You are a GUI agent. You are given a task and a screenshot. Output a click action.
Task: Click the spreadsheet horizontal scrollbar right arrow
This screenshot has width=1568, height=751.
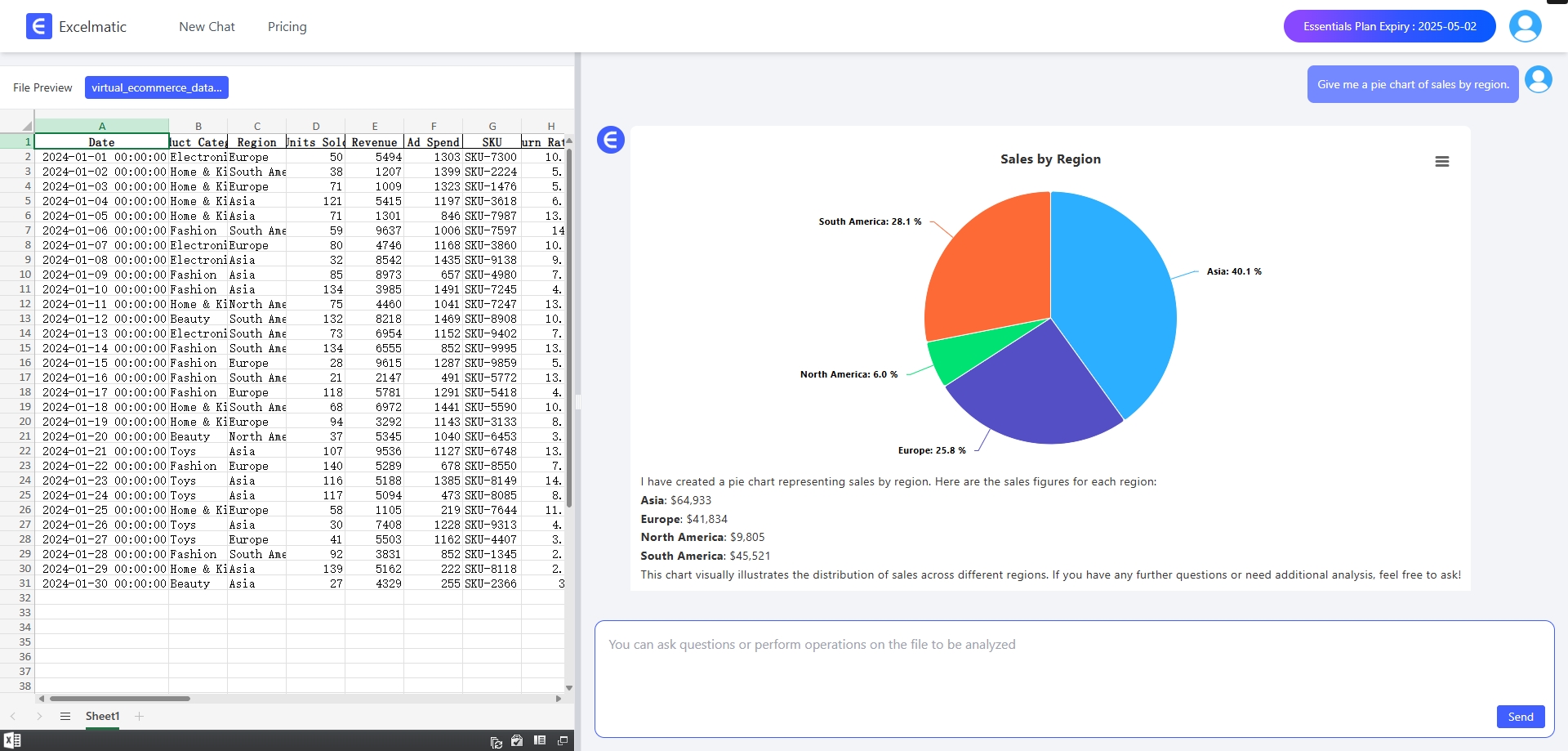tap(559, 699)
